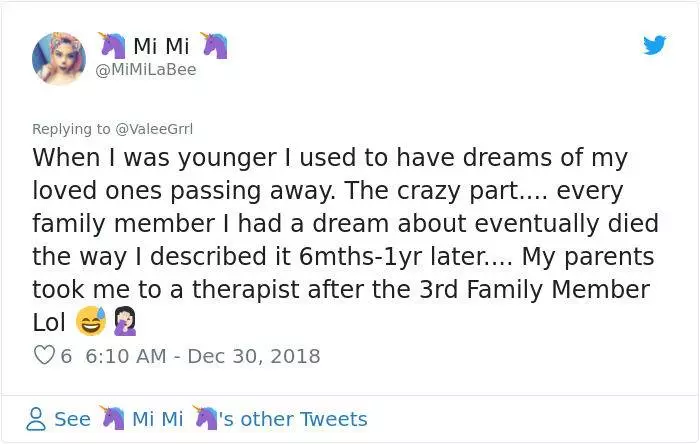
Task: Click the Twitter bird logo
Action: pos(654,45)
